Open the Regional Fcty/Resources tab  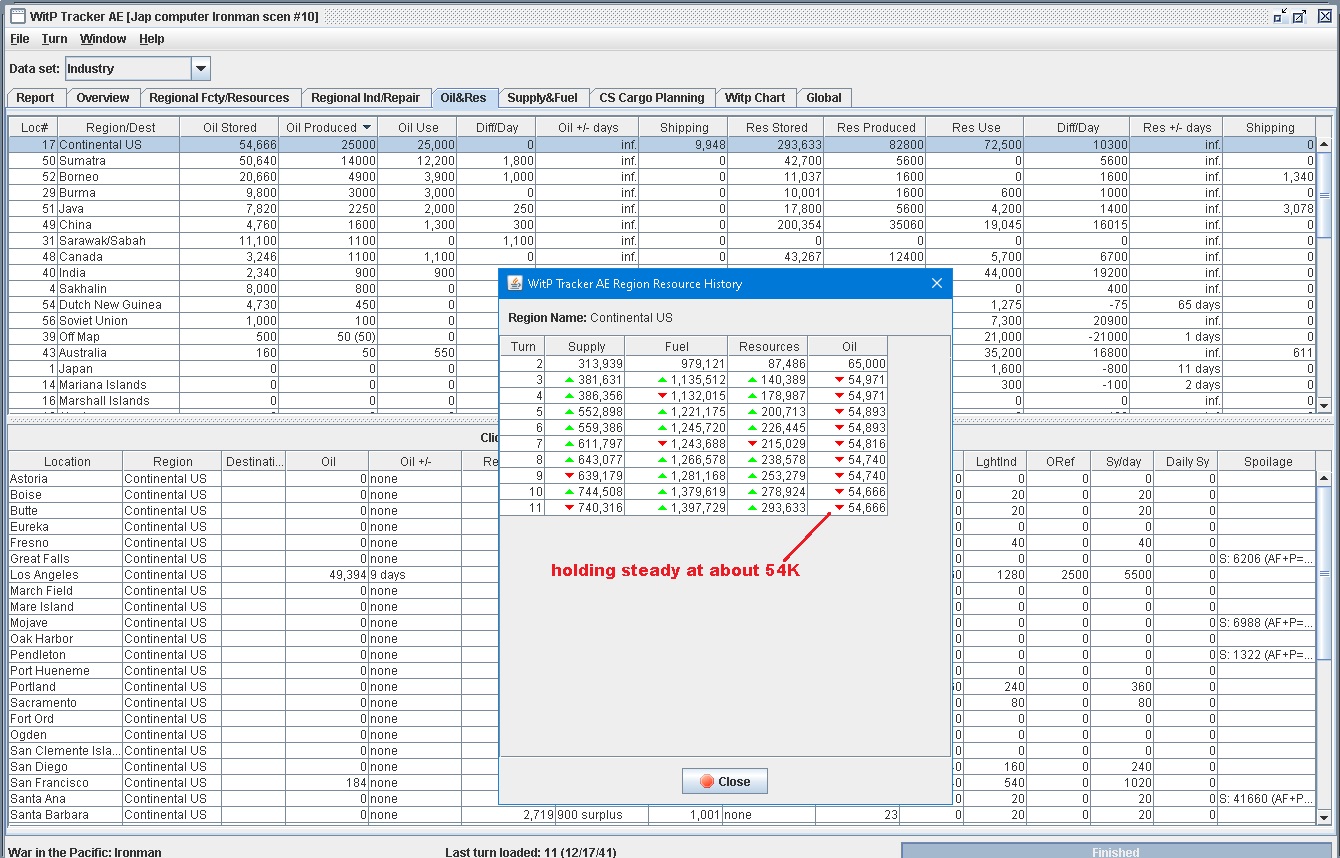(x=219, y=98)
